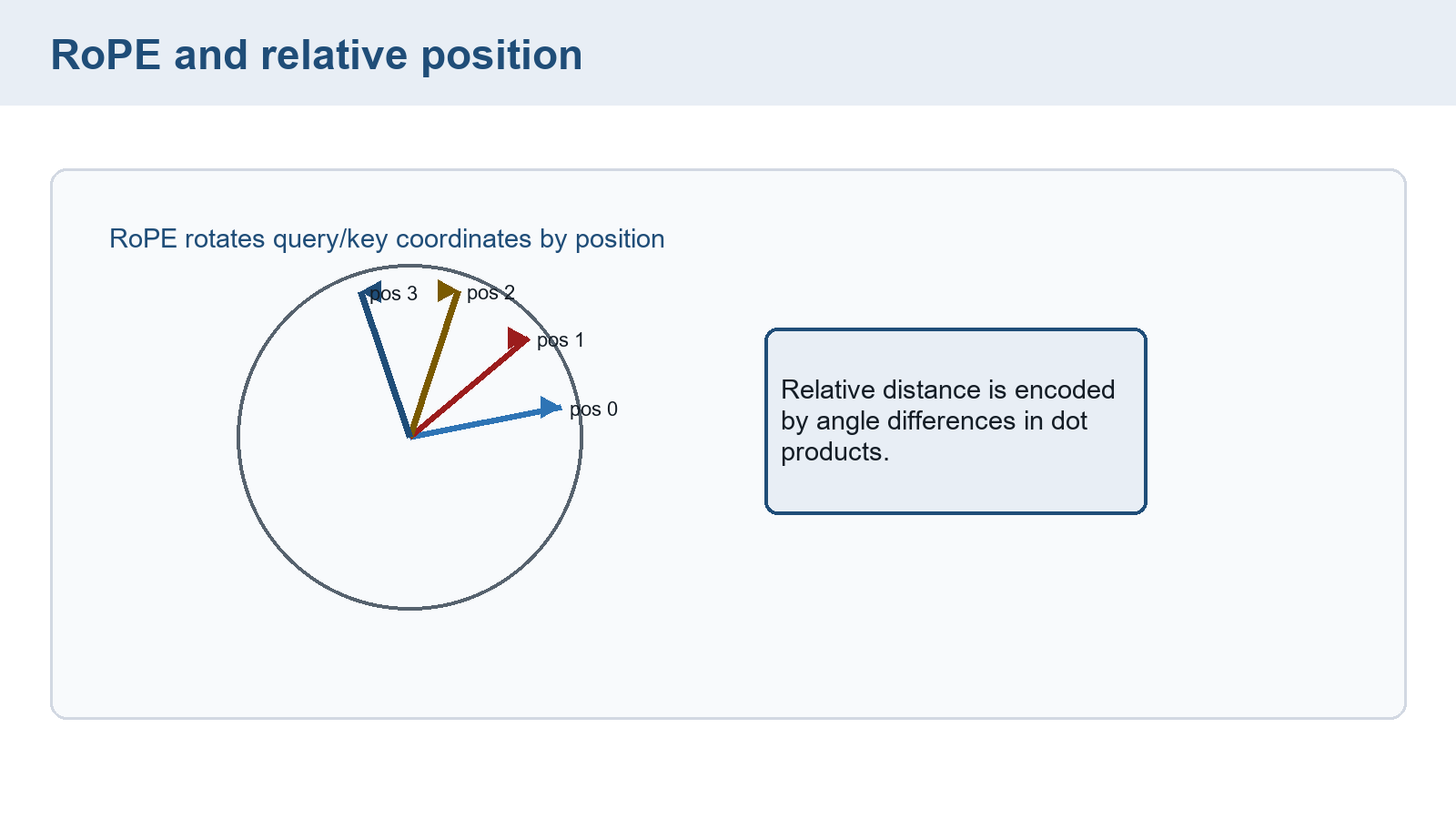Viewport: 1456px width, 819px height.
Task: Click the circle outline at its bottom
Action: [x=410, y=608]
